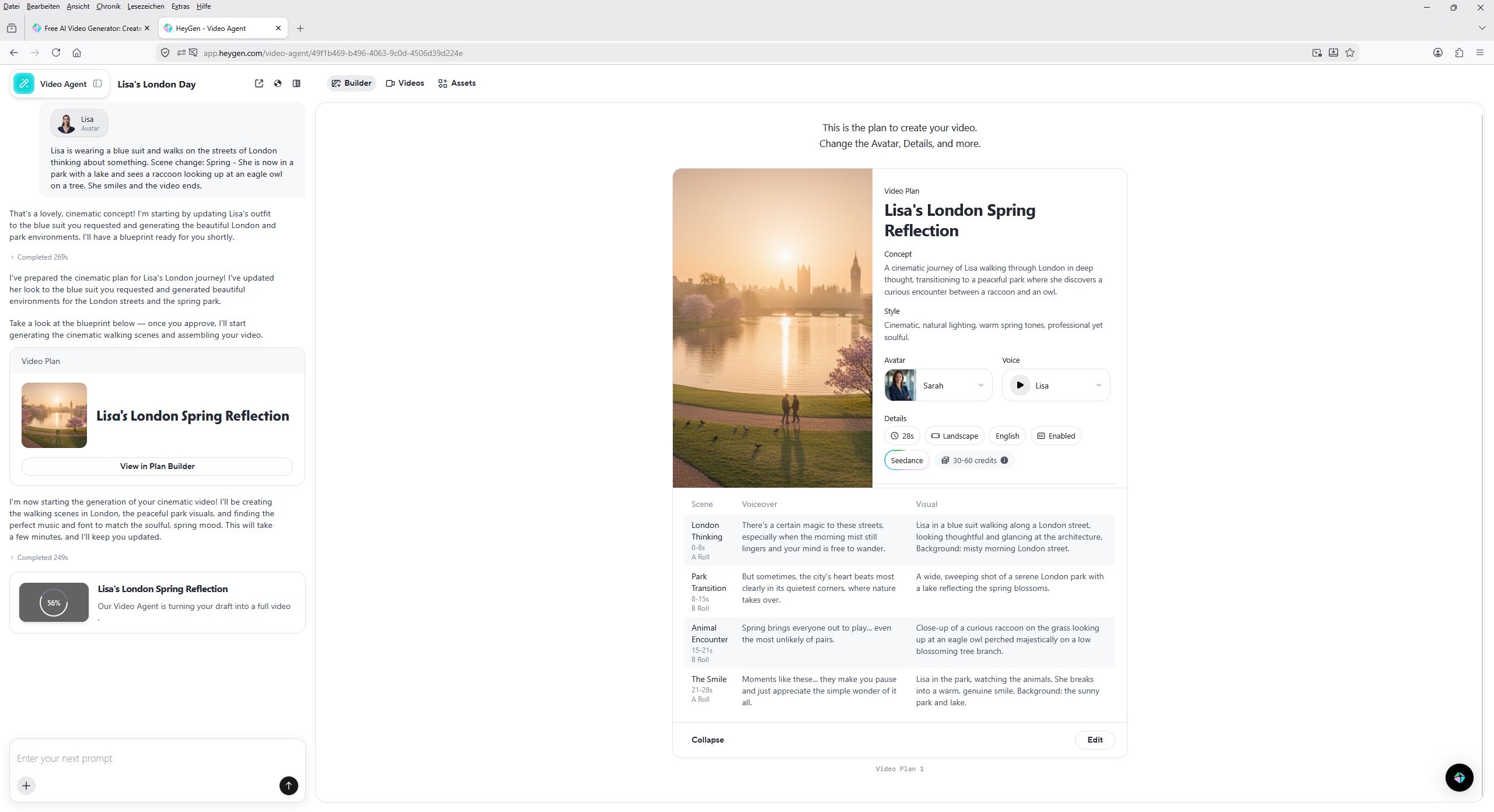
Task: Toggle the sidebar panel icon beside Video Agent
Action: (97, 83)
